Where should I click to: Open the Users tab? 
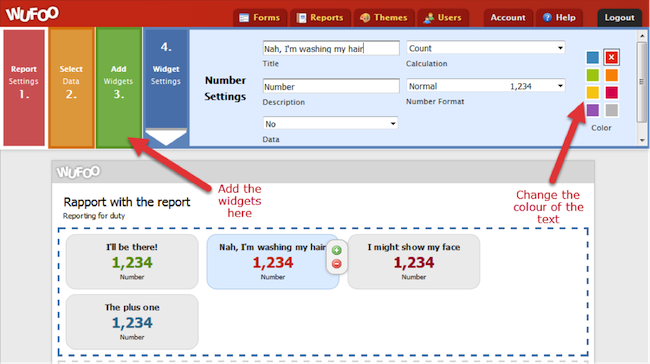(x=443, y=18)
